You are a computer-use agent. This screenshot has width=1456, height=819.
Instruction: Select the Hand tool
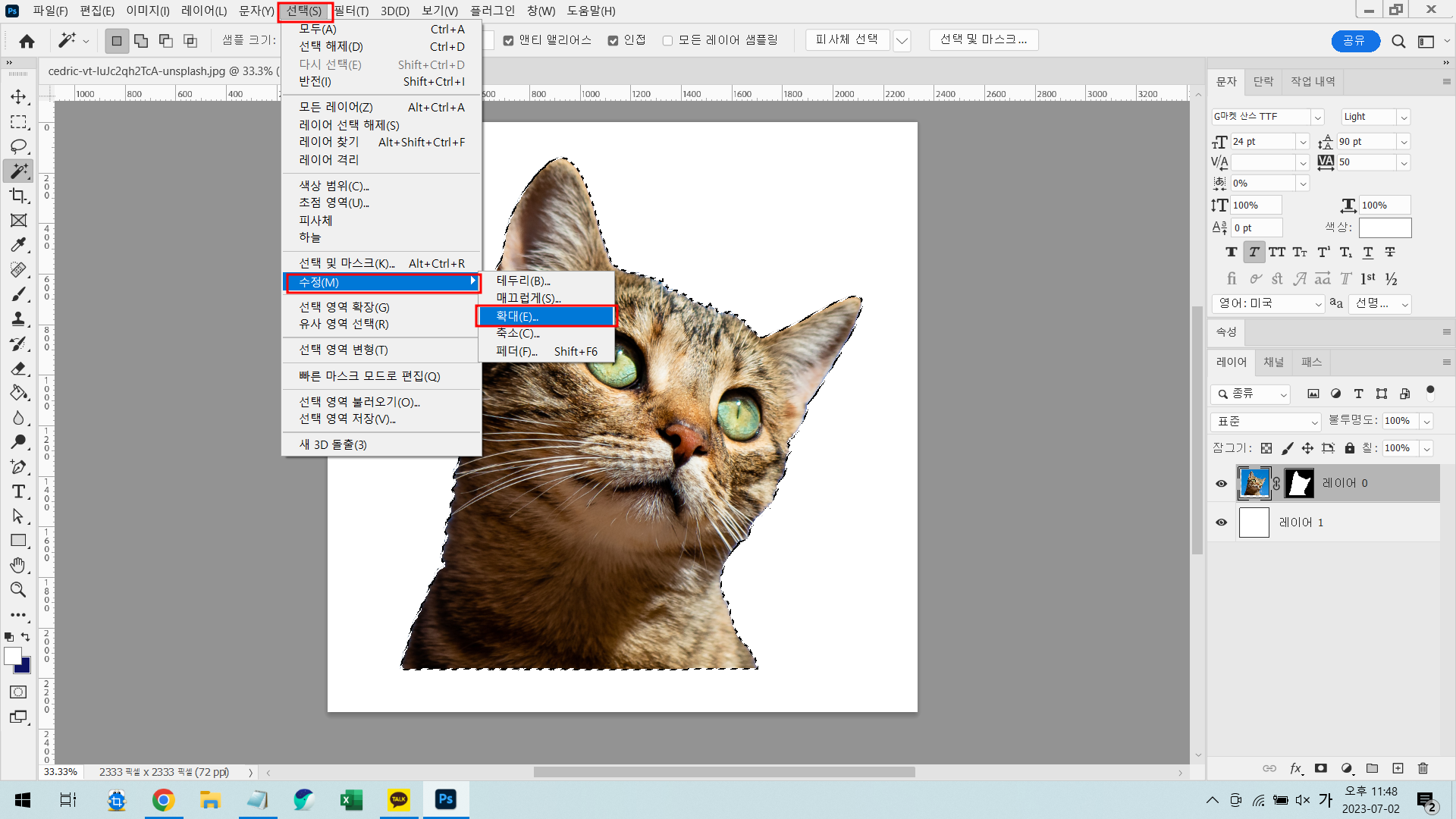point(18,565)
